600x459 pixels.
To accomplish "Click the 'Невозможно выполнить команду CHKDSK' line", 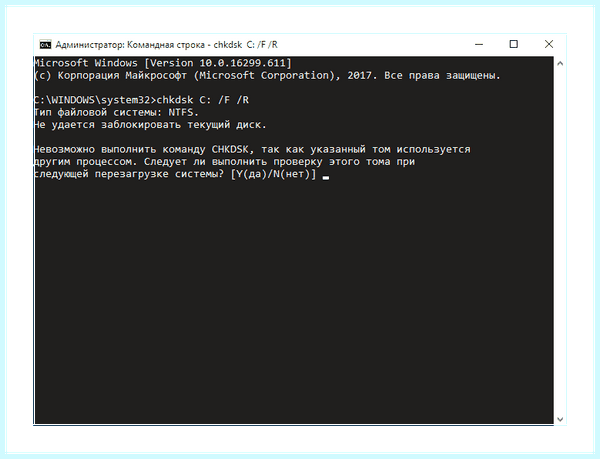I will click(x=252, y=149).
